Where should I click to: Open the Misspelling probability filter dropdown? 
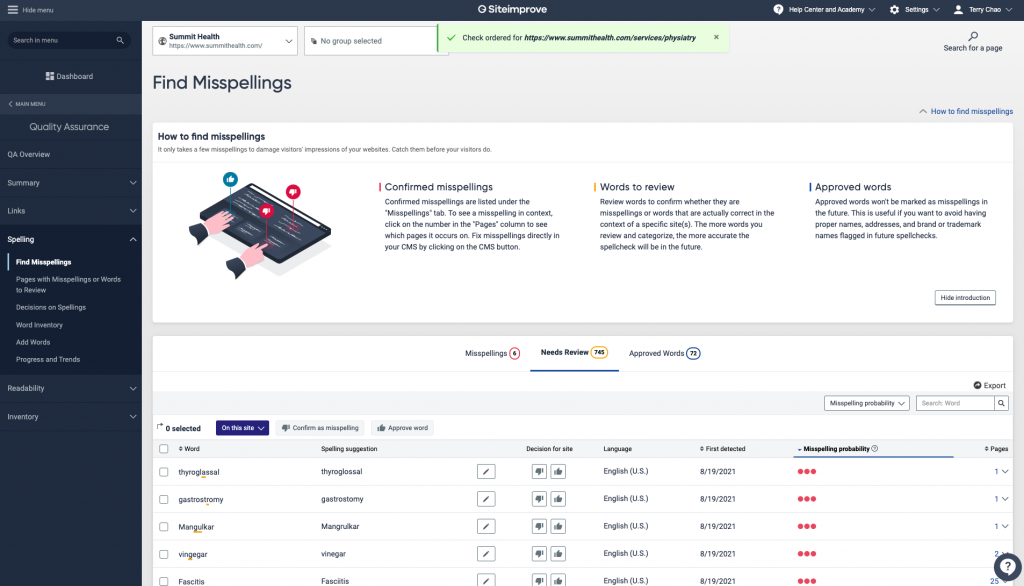(866, 403)
